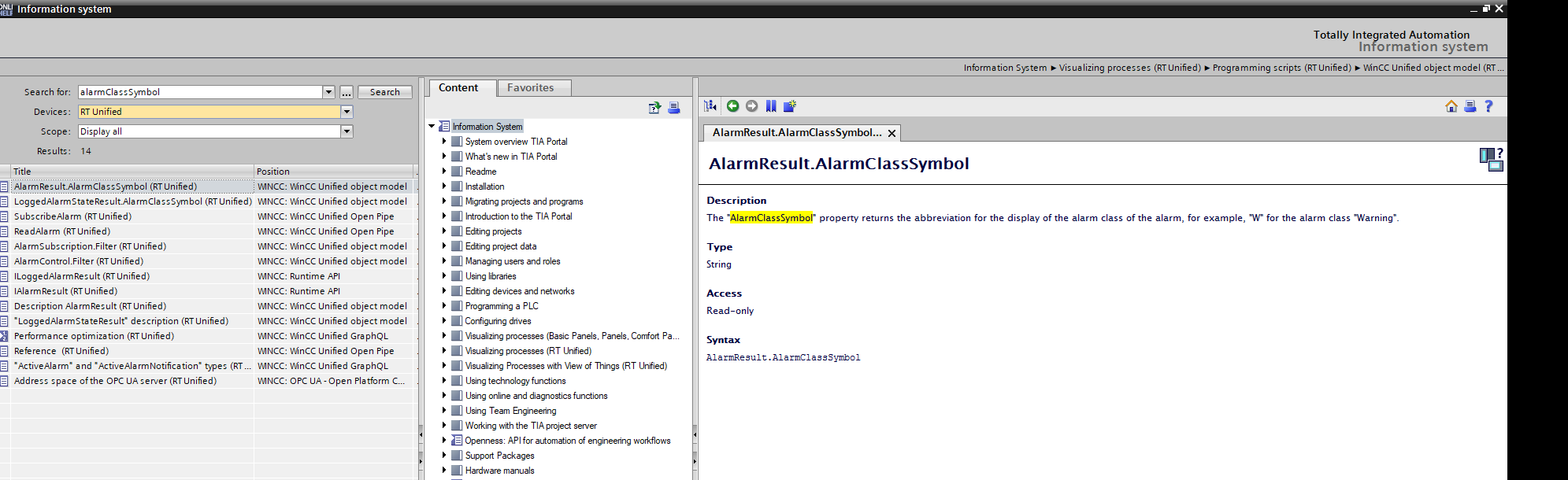Switch to the Favorites tab
The image size is (1568, 480).
pos(530,88)
